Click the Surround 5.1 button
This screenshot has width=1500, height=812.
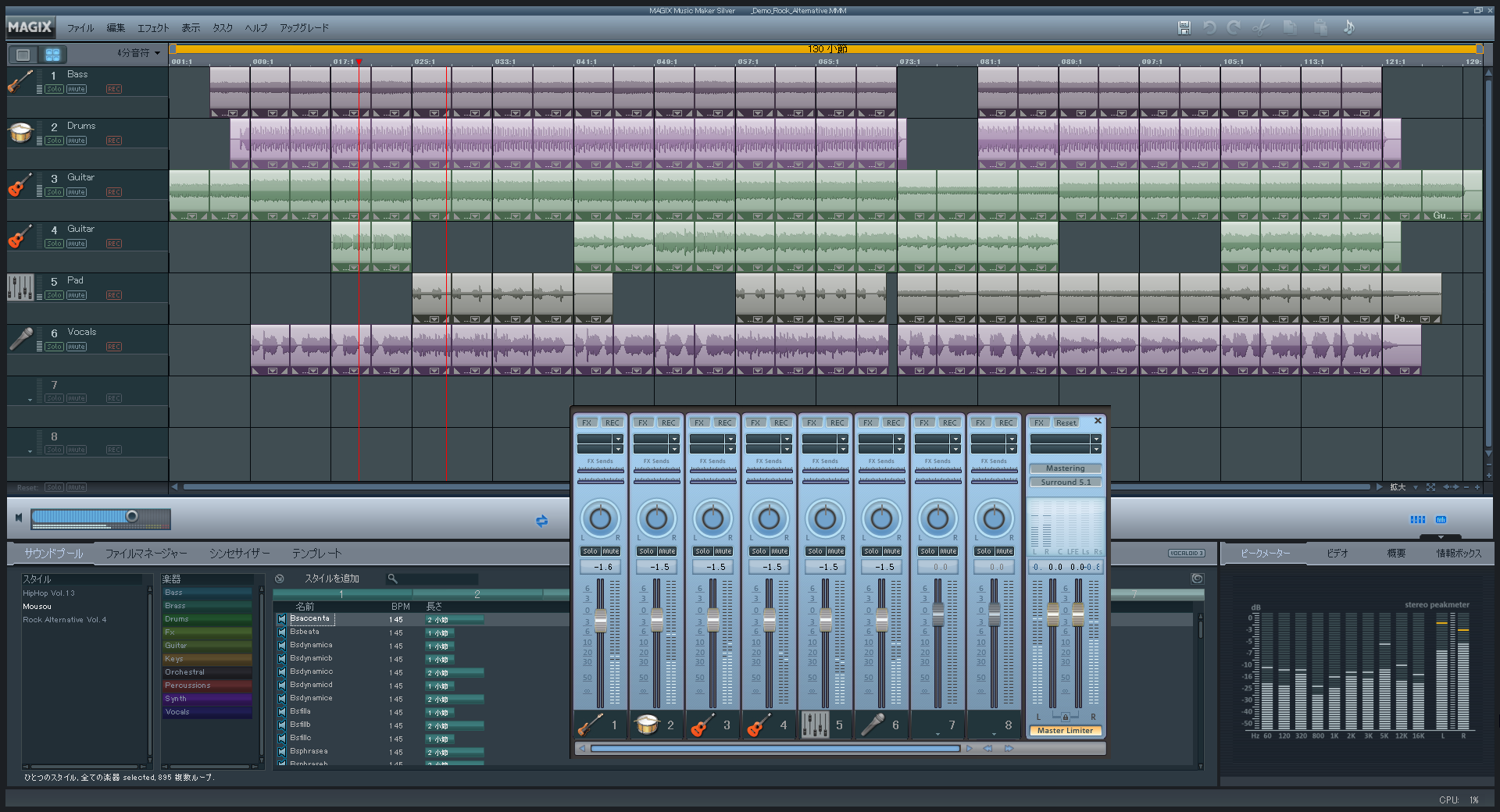coord(1066,482)
